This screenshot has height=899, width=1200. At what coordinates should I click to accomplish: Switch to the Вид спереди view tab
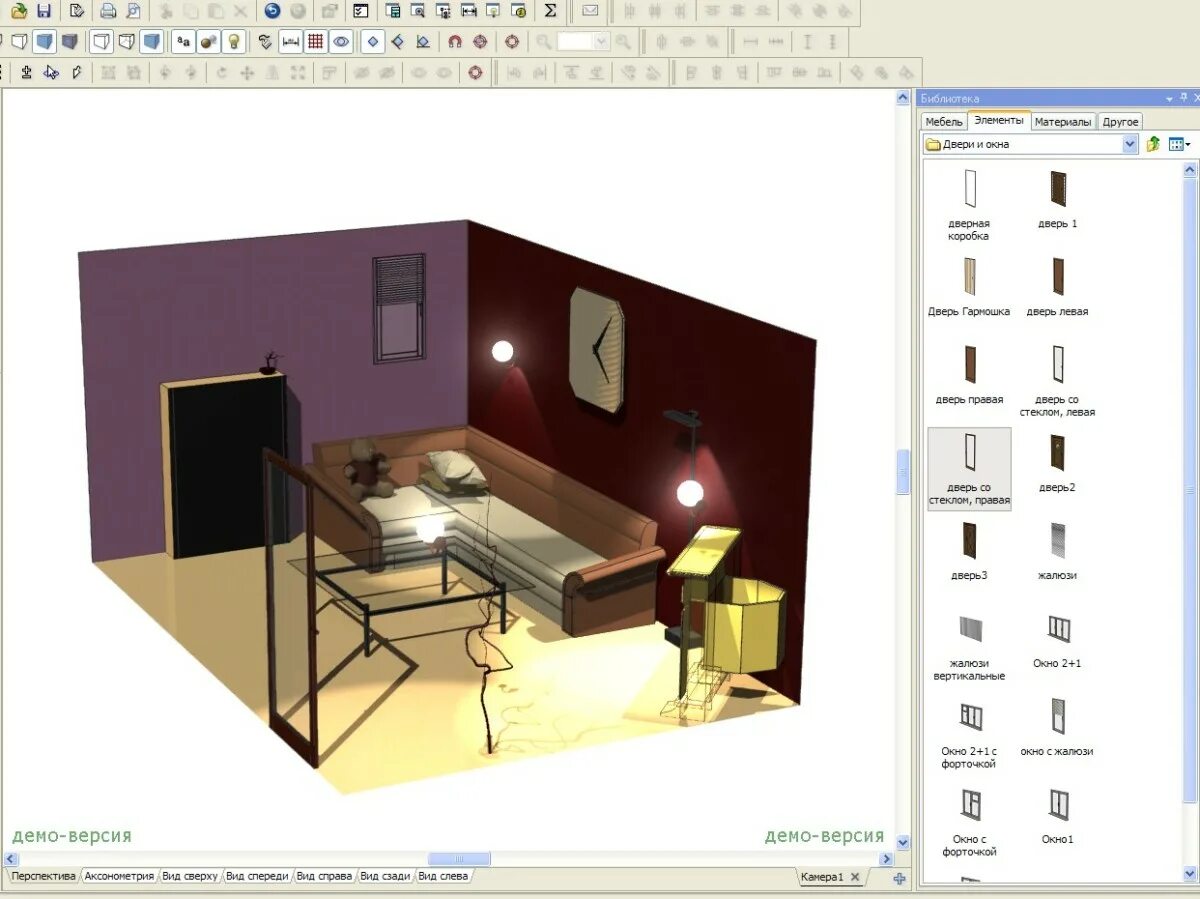[x=257, y=876]
